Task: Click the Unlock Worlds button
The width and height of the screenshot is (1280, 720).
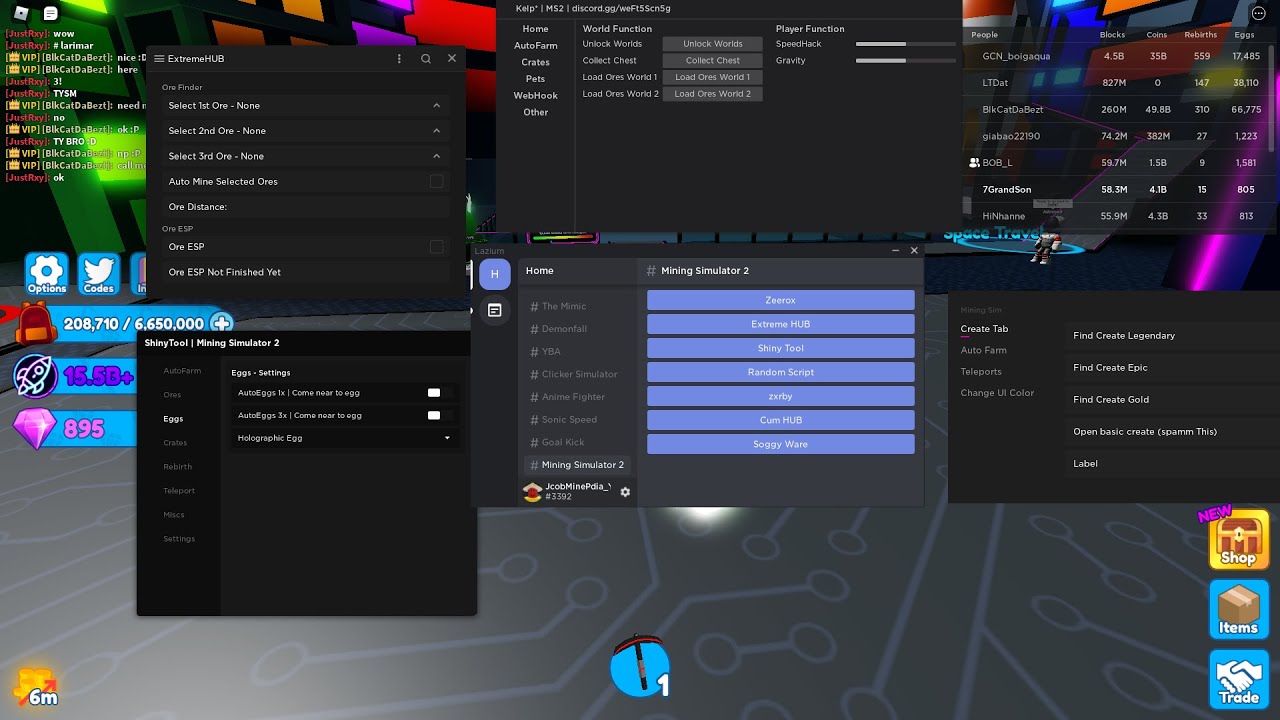Action: 713,44
